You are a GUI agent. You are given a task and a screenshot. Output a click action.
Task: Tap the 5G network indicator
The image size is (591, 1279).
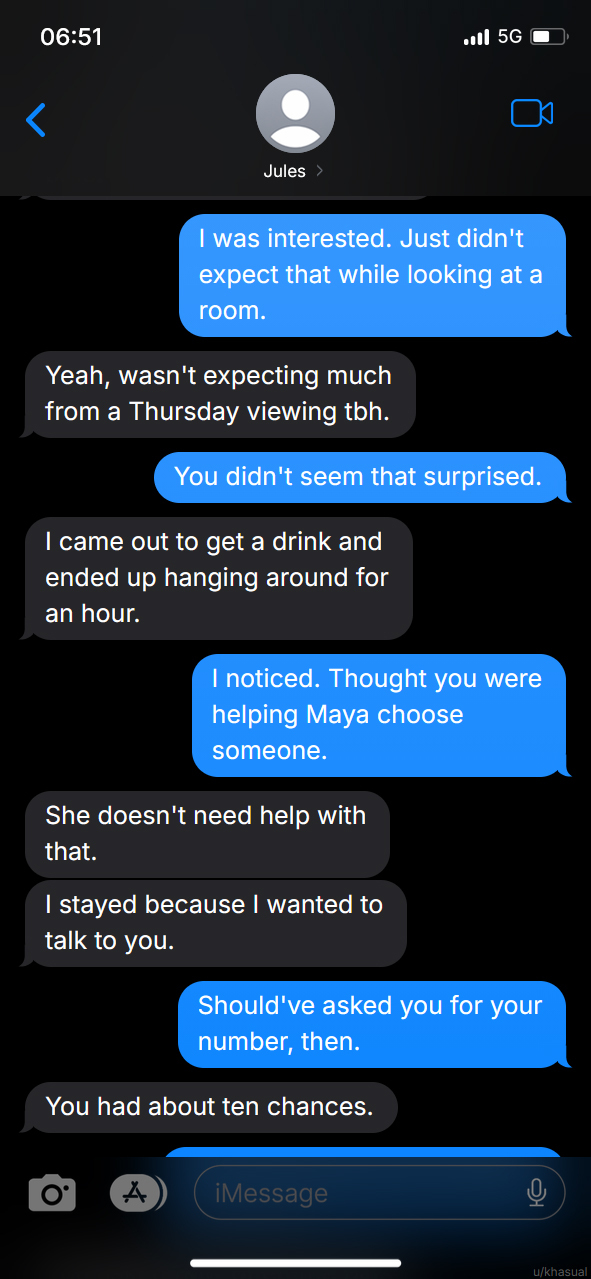click(x=510, y=37)
